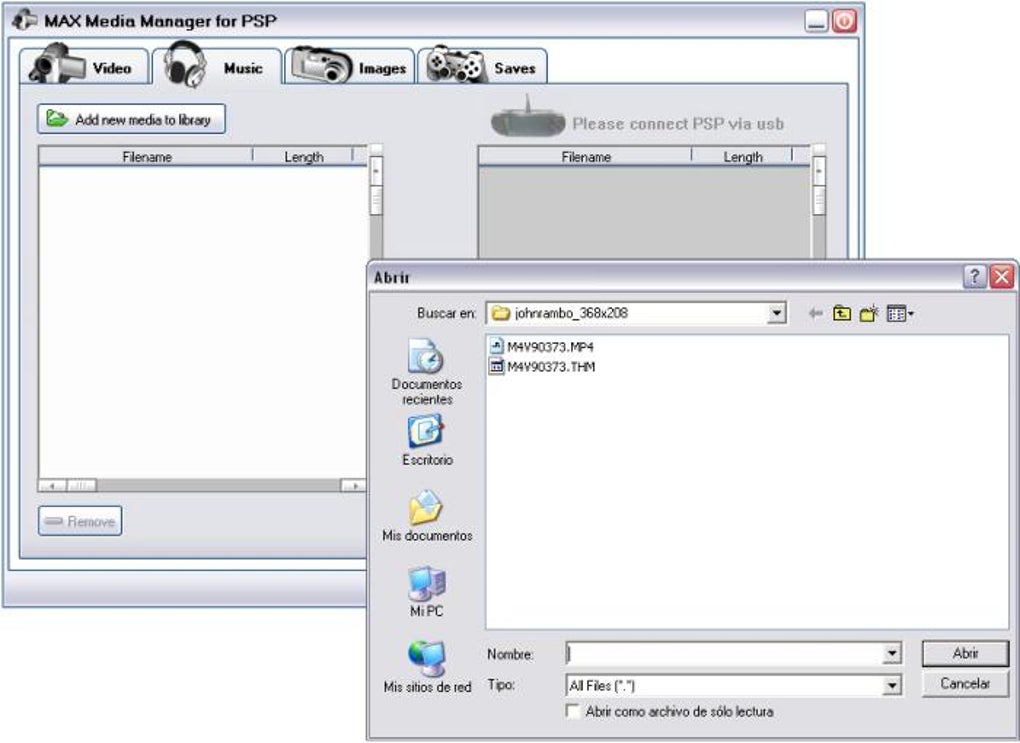The width and height of the screenshot is (1020, 743).
Task: Minimize MAX Media Manager window
Action: (816, 22)
